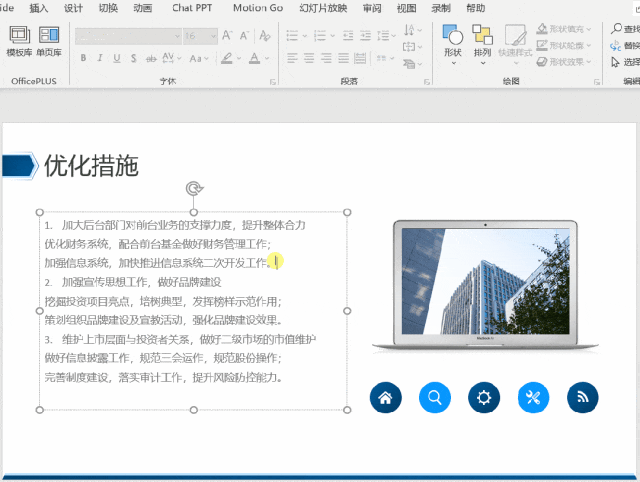Viewport: 640px width, 482px height.
Task: Toggle strikethrough formatting
Action: pos(151,59)
